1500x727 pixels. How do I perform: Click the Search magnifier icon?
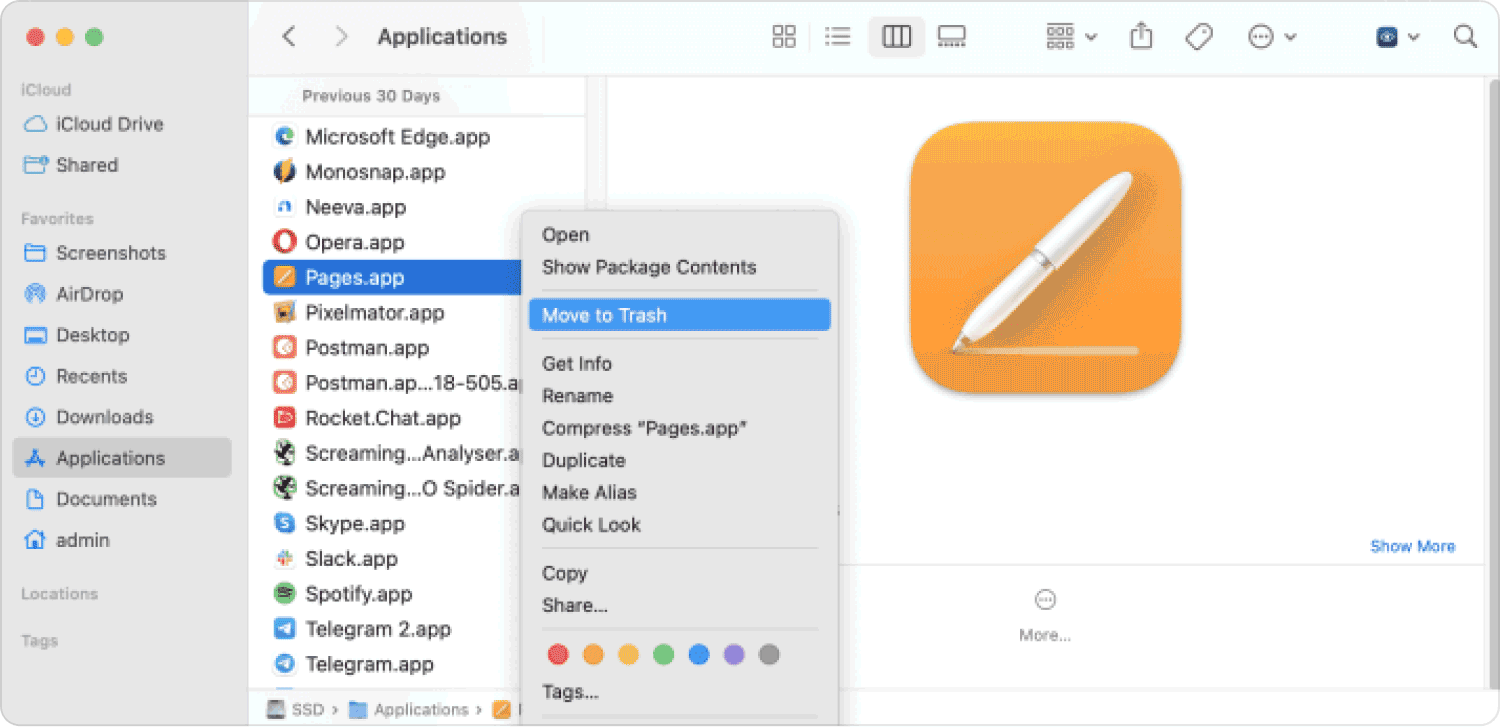pos(1465,37)
